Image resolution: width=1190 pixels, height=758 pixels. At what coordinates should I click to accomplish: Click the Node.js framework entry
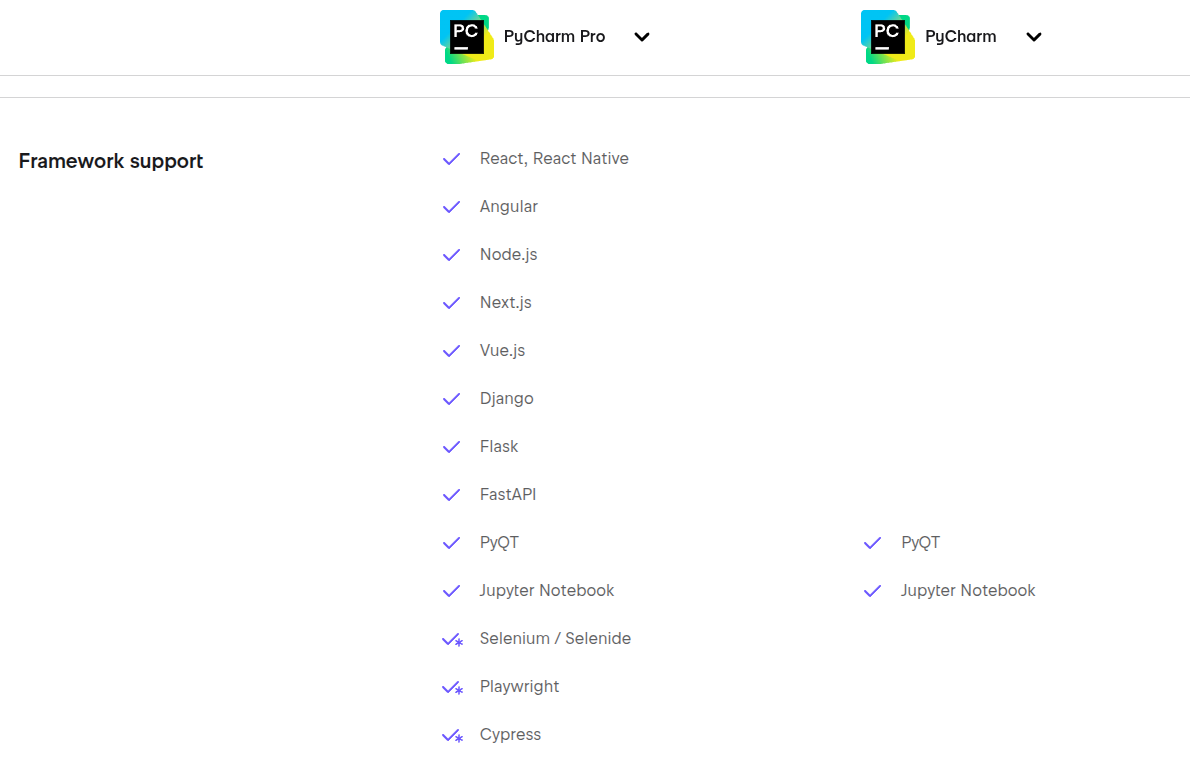point(508,254)
